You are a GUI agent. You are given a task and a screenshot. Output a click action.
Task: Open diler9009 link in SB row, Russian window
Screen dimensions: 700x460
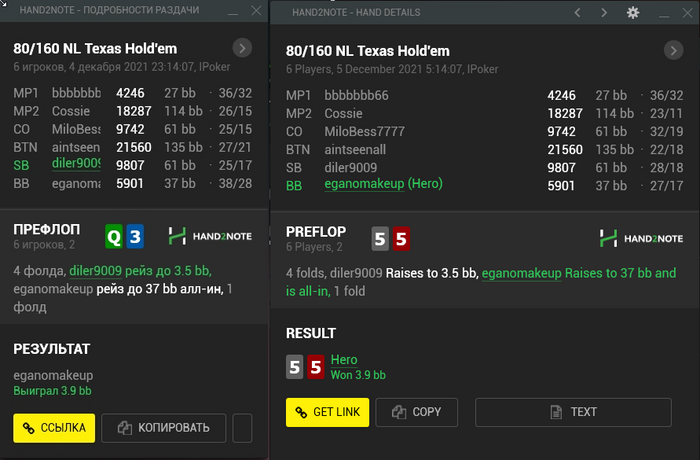coord(76,163)
